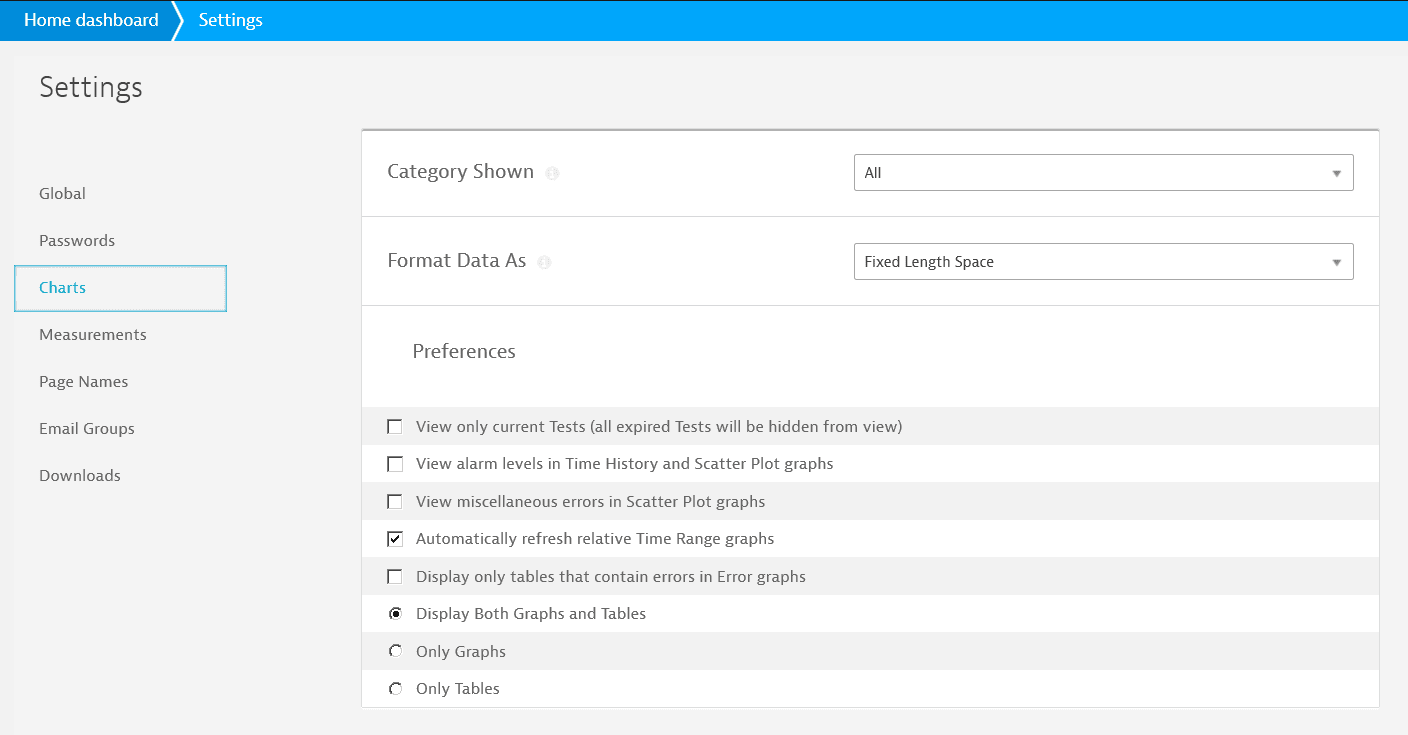
Task: Click the Format Data As label
Action: tap(456, 261)
